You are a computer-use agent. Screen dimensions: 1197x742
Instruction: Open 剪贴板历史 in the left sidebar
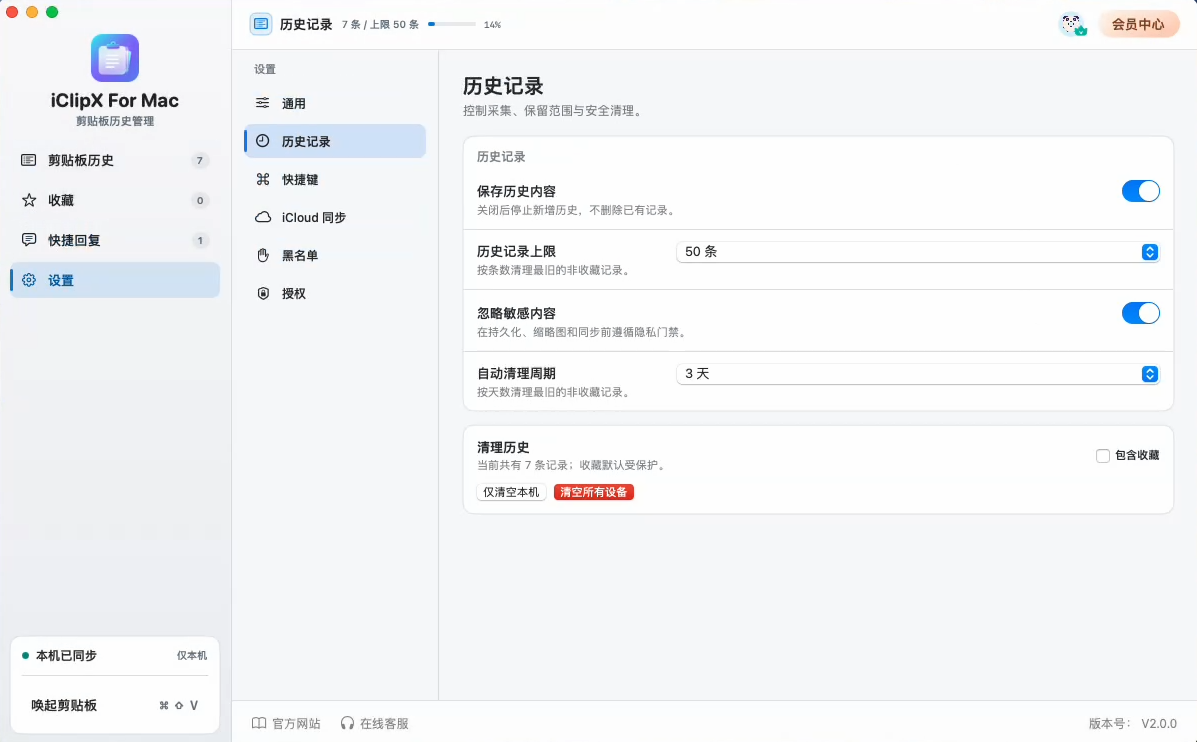click(115, 160)
